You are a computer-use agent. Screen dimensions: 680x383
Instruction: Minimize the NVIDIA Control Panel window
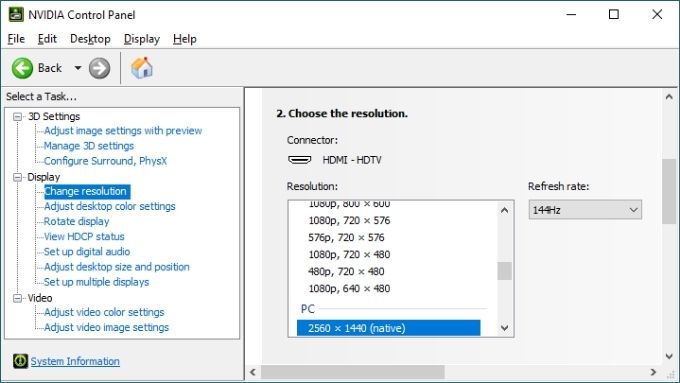pyautogui.click(x=572, y=14)
